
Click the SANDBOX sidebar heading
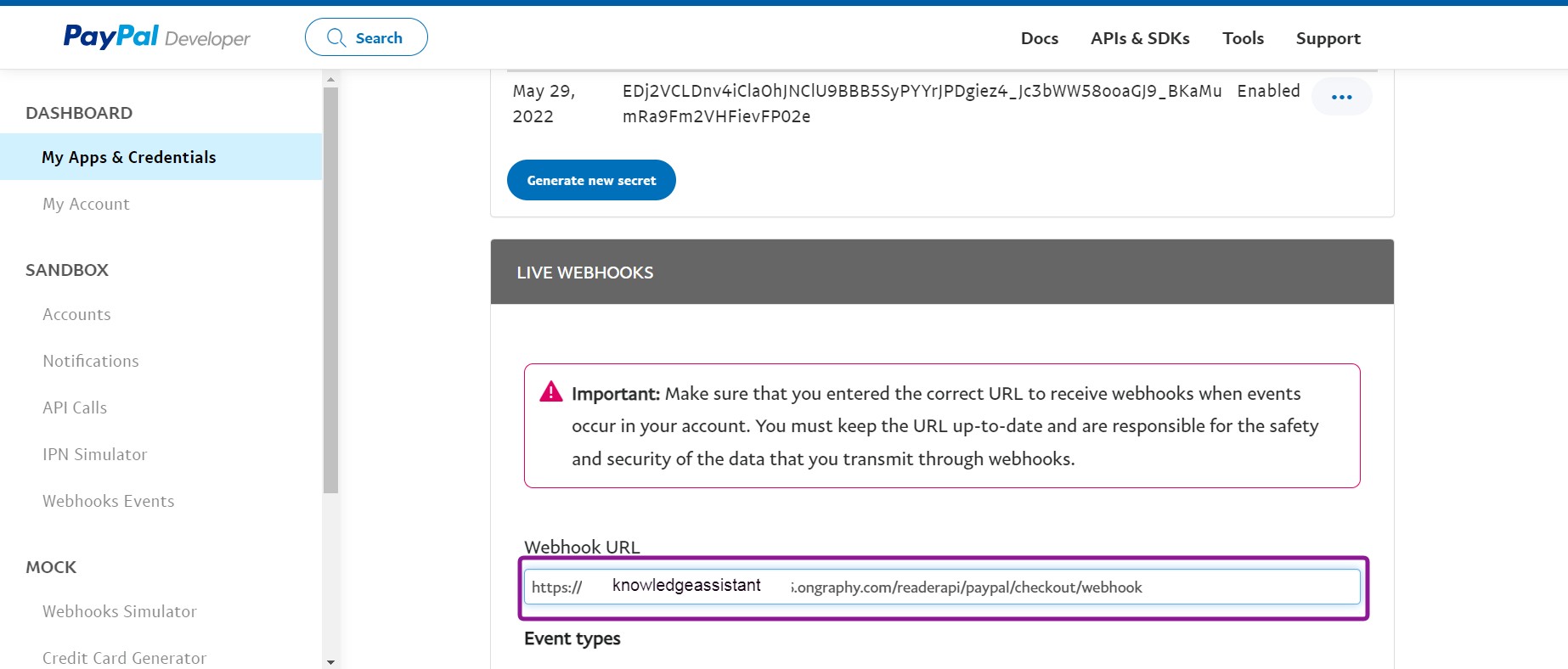tap(67, 270)
